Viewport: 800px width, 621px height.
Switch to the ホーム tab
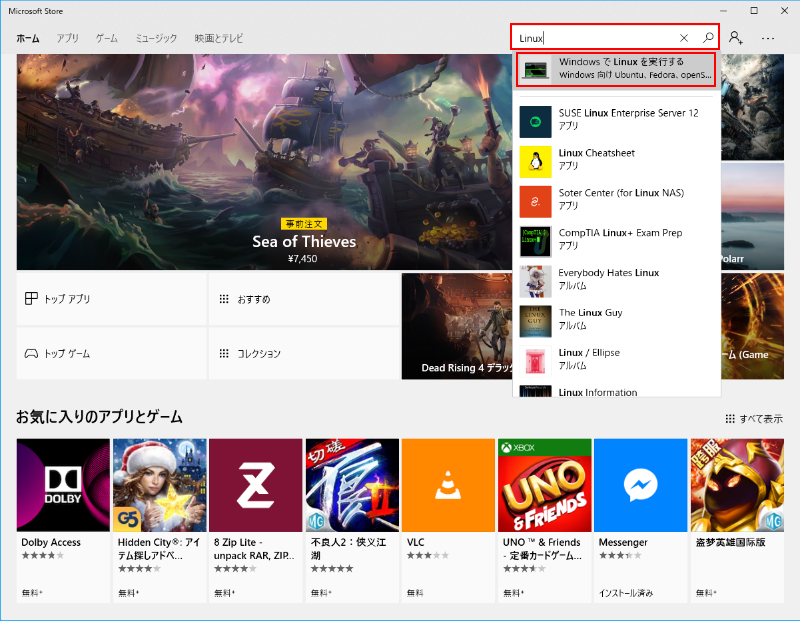[28, 38]
